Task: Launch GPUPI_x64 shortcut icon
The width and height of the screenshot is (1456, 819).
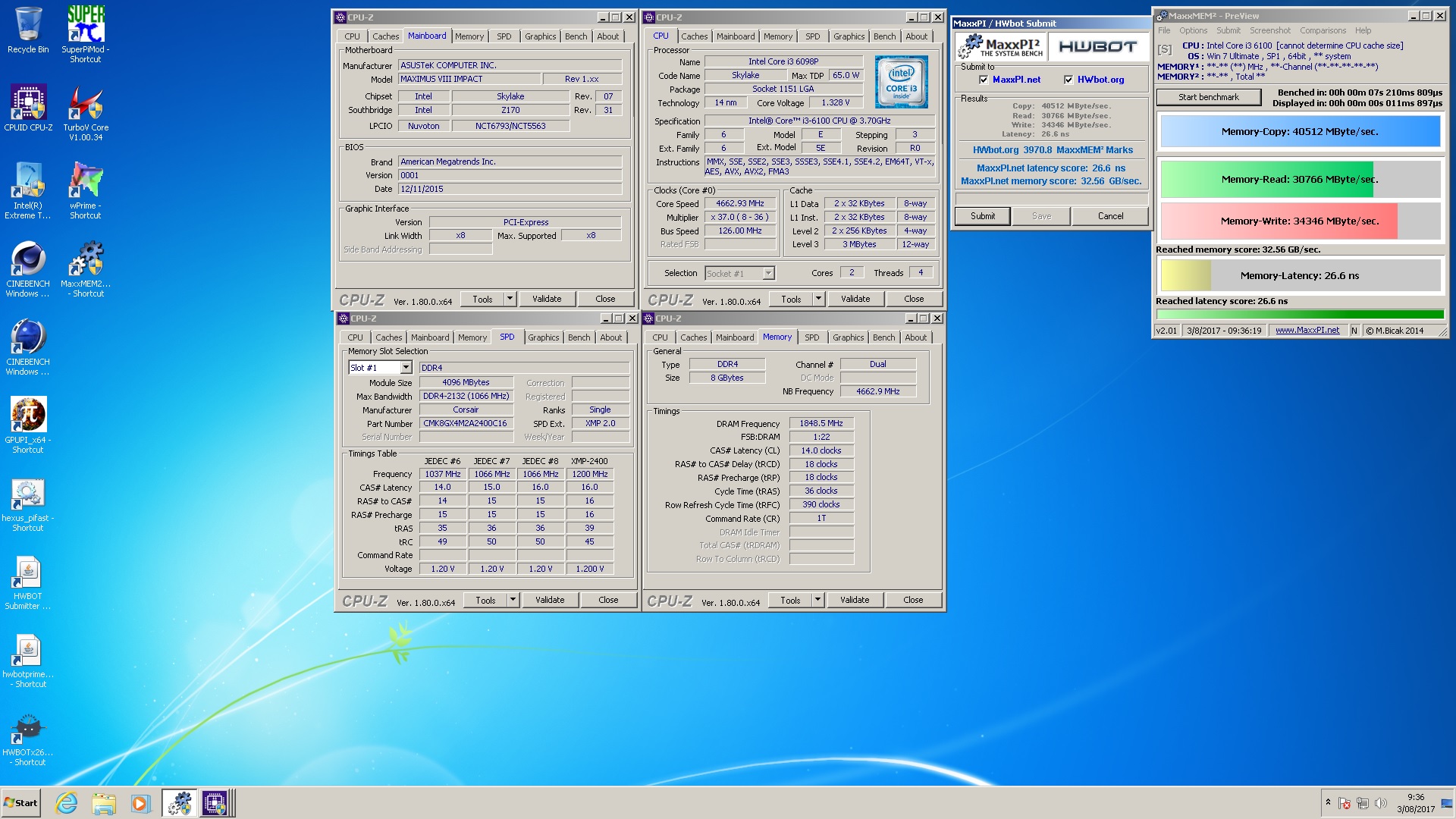Action: click(28, 425)
